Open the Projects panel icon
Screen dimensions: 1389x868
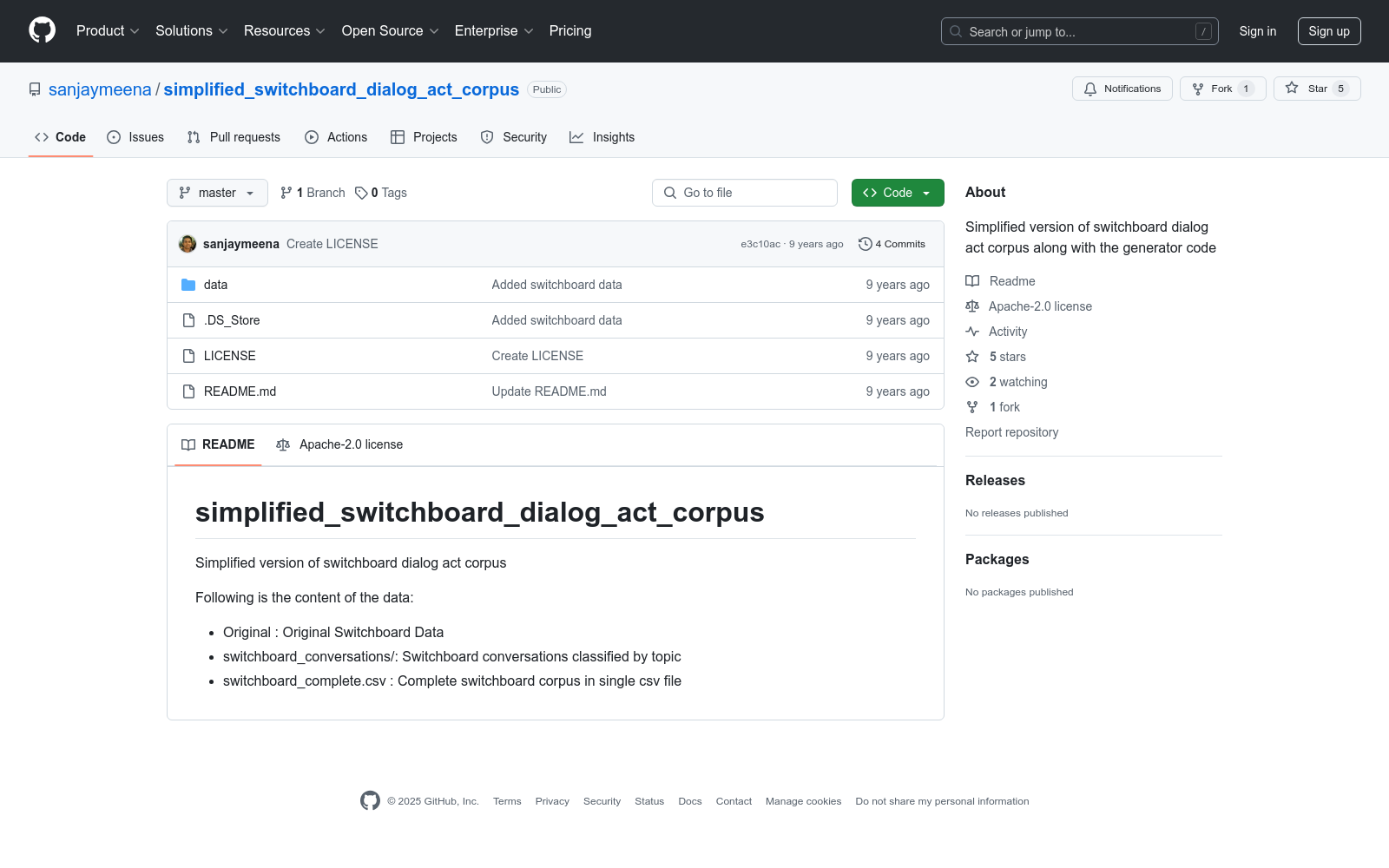point(398,137)
